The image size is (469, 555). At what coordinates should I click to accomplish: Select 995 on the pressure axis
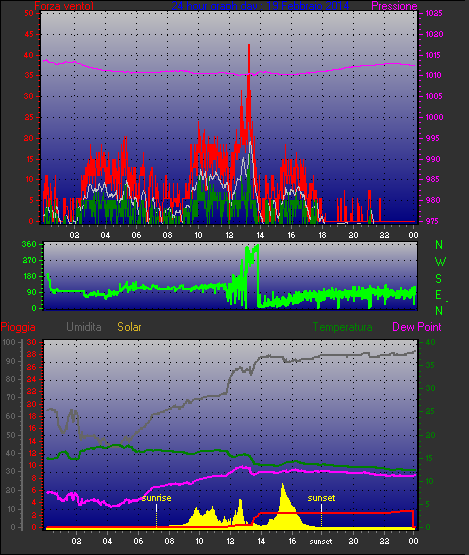click(432, 138)
